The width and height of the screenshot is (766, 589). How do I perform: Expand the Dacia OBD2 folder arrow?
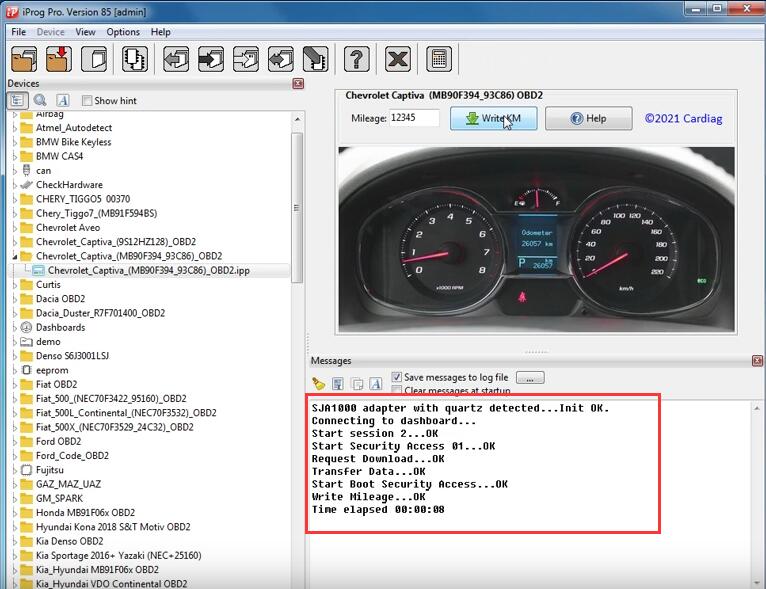click(15, 299)
